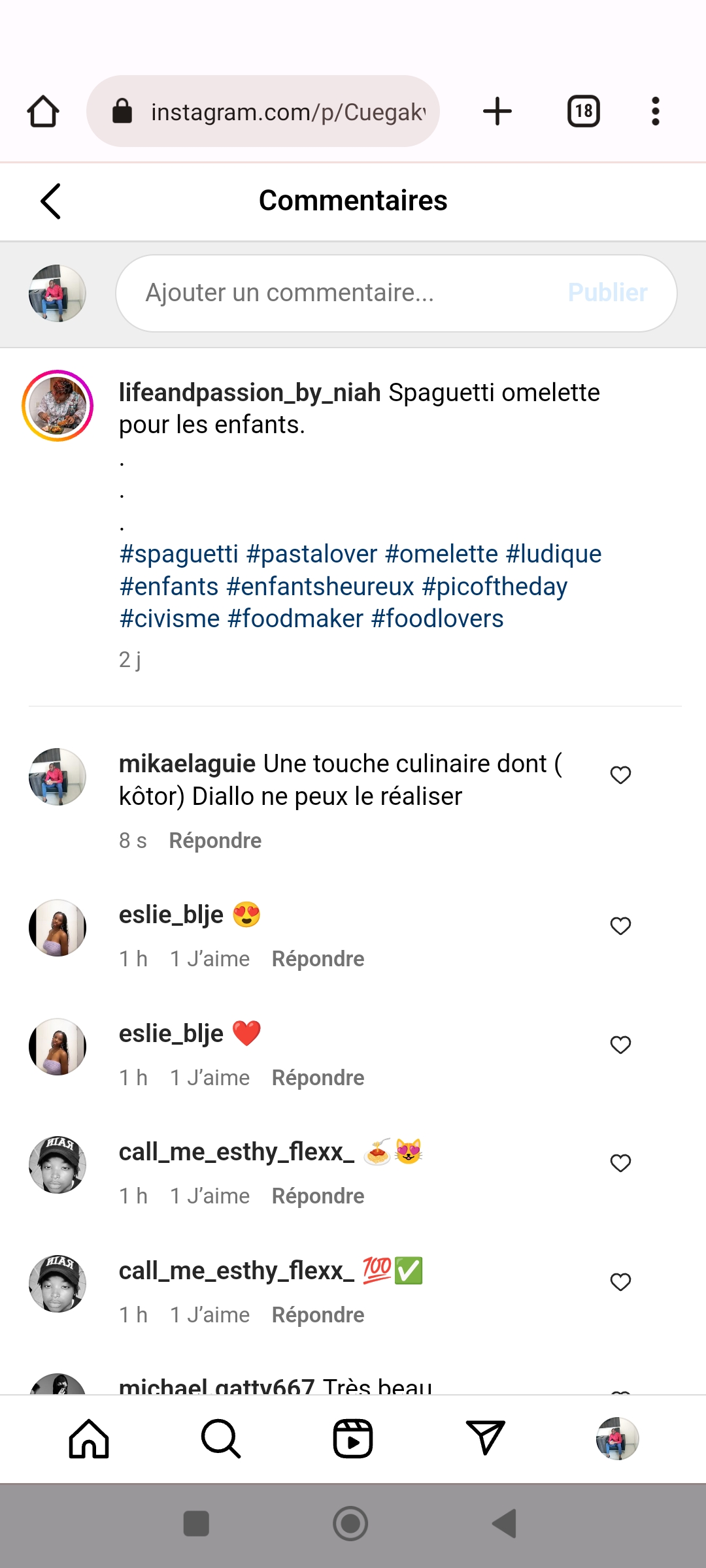Tap the Ajouter un commentaire text field
706x1568 pixels.
click(340, 293)
